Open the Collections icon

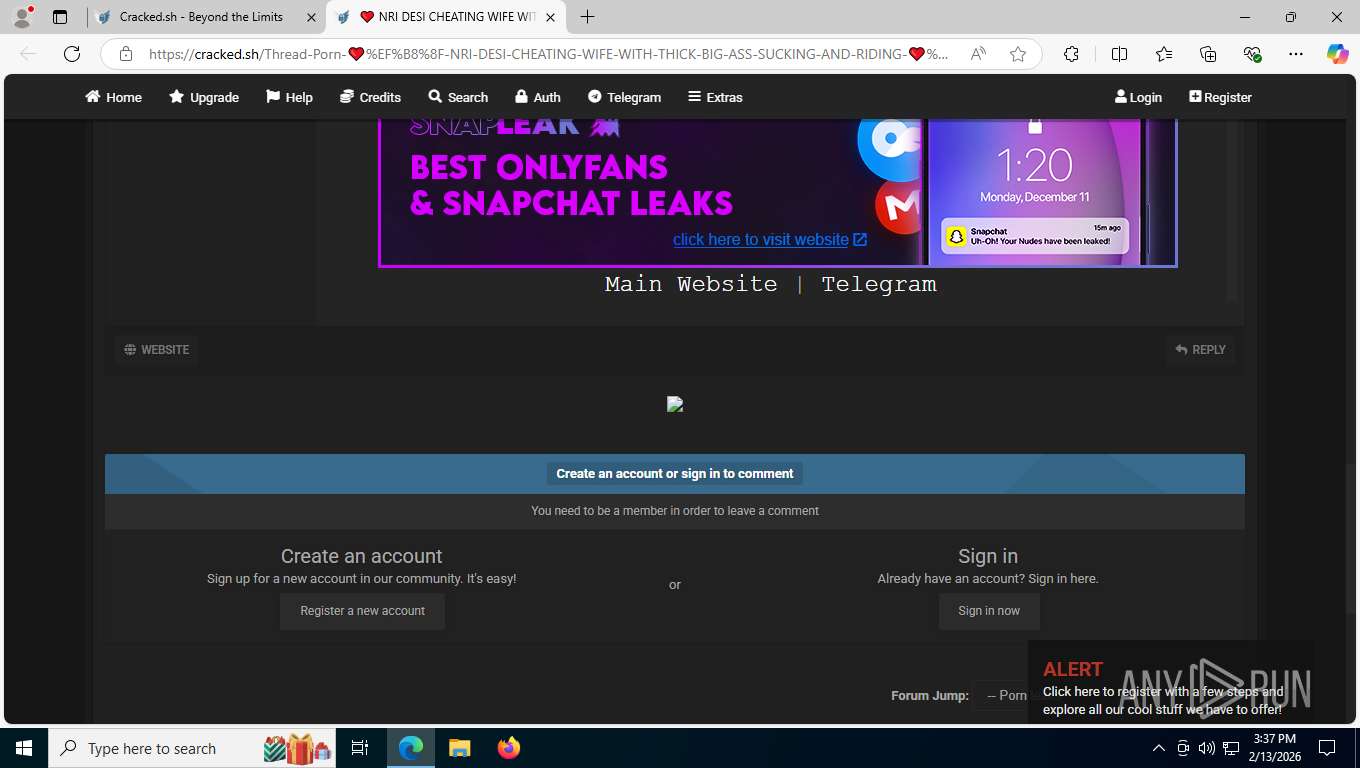[x=1208, y=54]
